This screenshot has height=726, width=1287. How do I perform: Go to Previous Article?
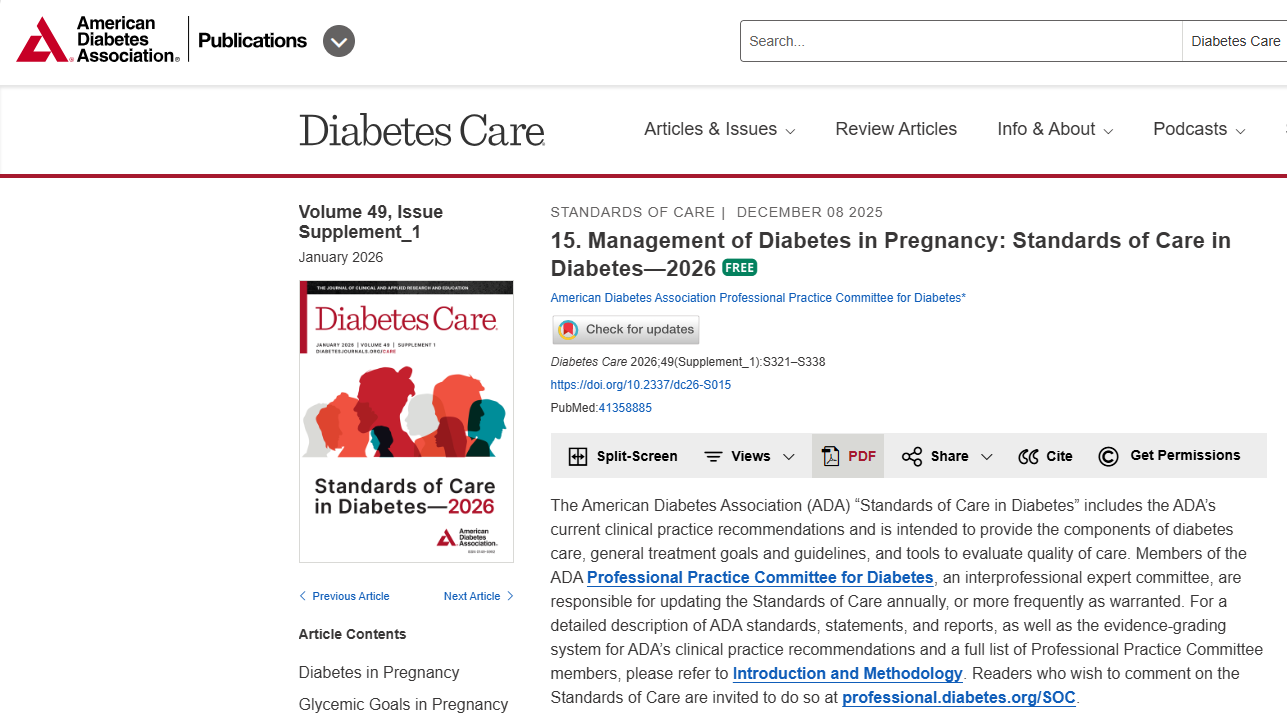tap(344, 596)
